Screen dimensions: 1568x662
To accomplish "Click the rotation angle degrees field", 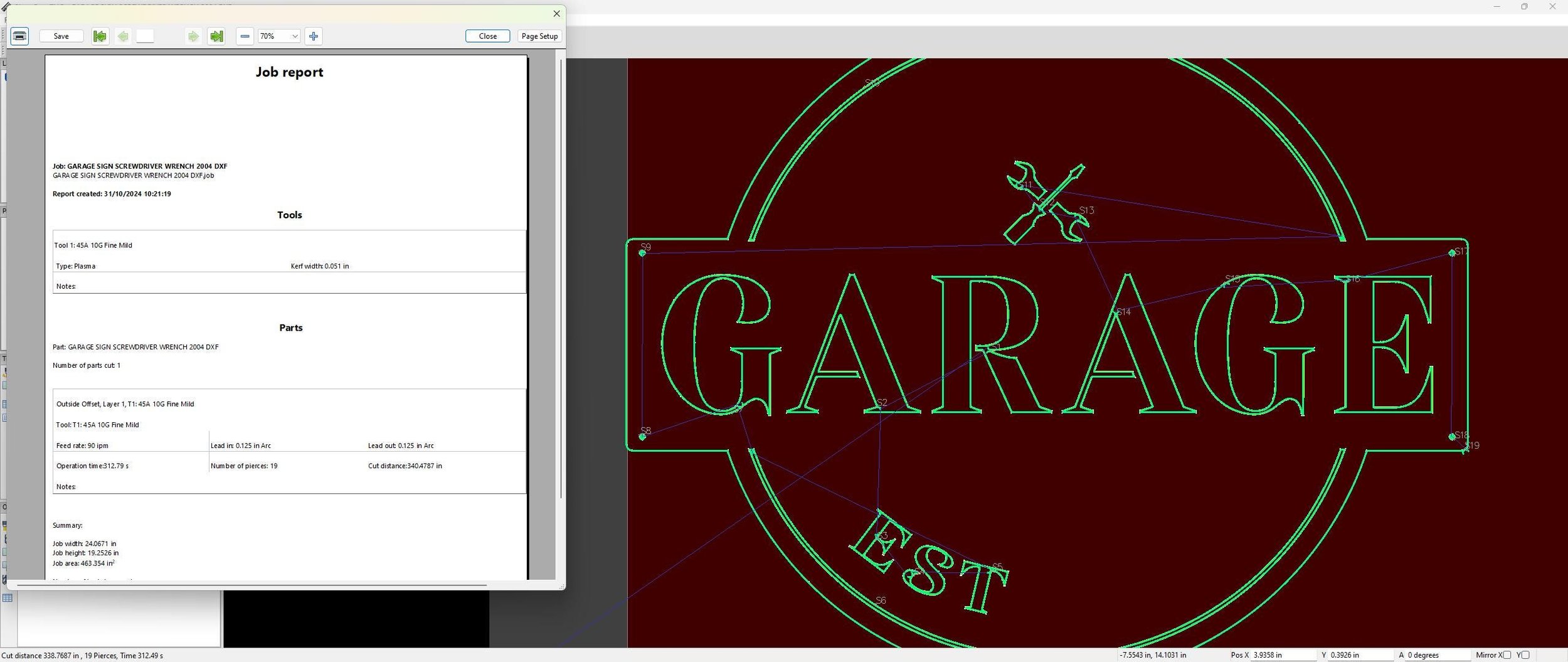I will (1438, 655).
